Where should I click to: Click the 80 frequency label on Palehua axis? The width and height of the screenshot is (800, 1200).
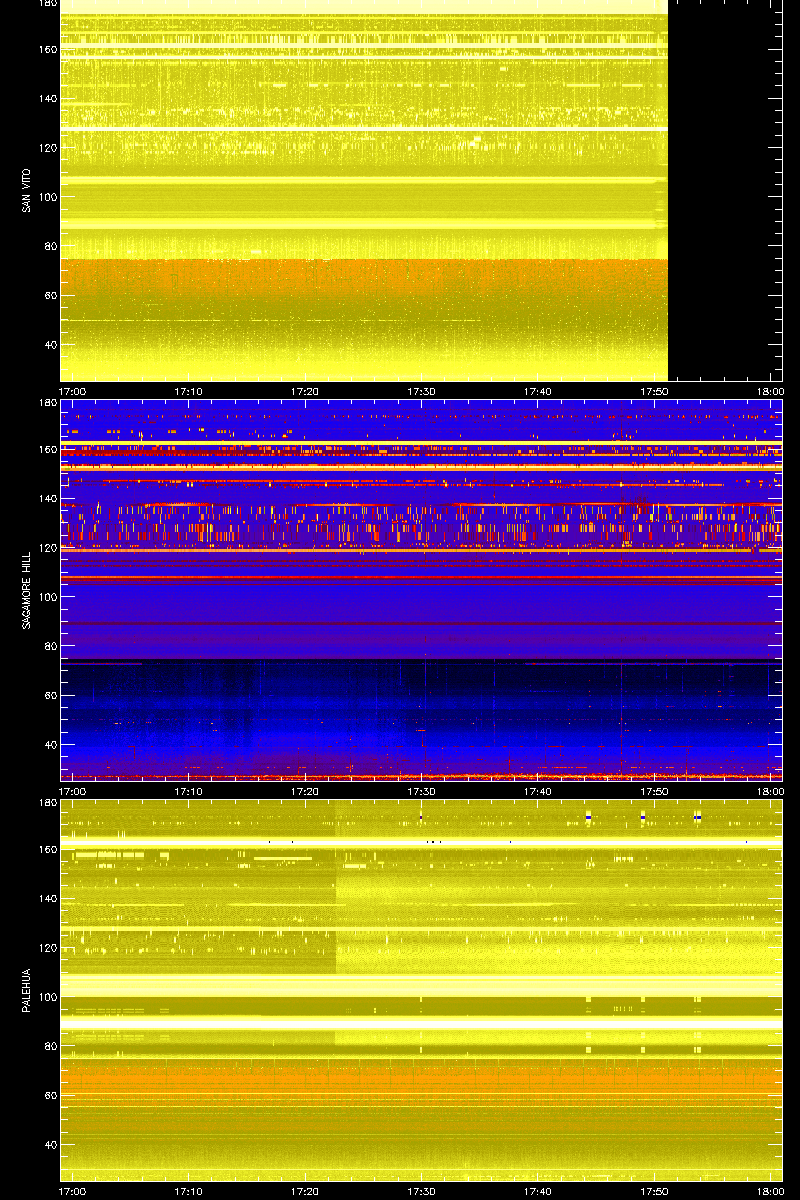[49, 1046]
